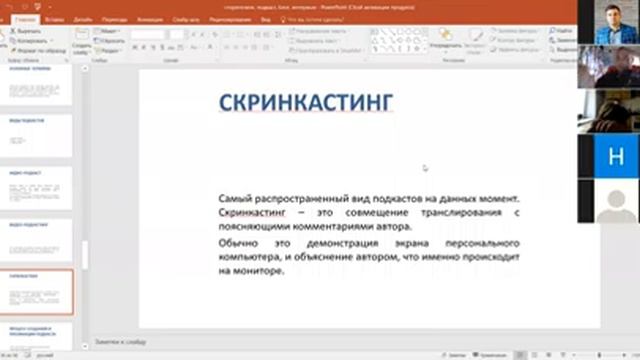
Task: Click Направление текста text direction
Action: (x=318, y=31)
